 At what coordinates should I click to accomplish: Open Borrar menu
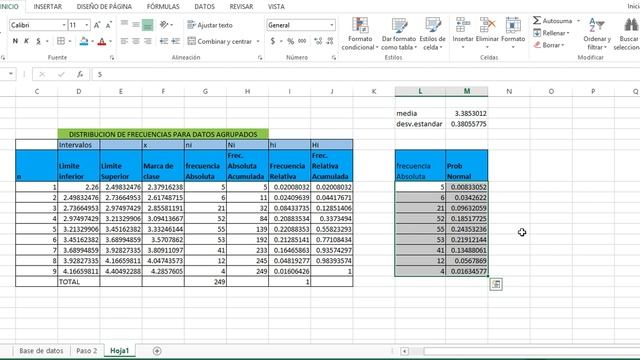pos(549,45)
